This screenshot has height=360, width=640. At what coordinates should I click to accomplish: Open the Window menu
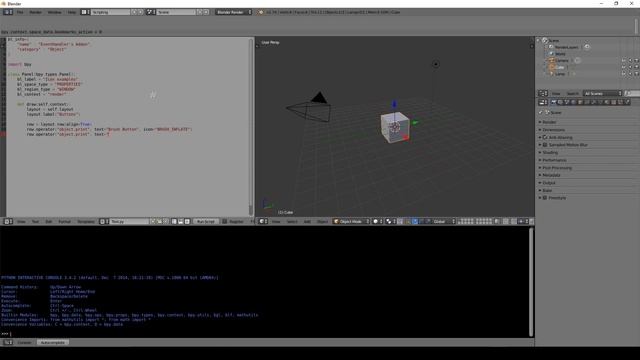click(54, 12)
